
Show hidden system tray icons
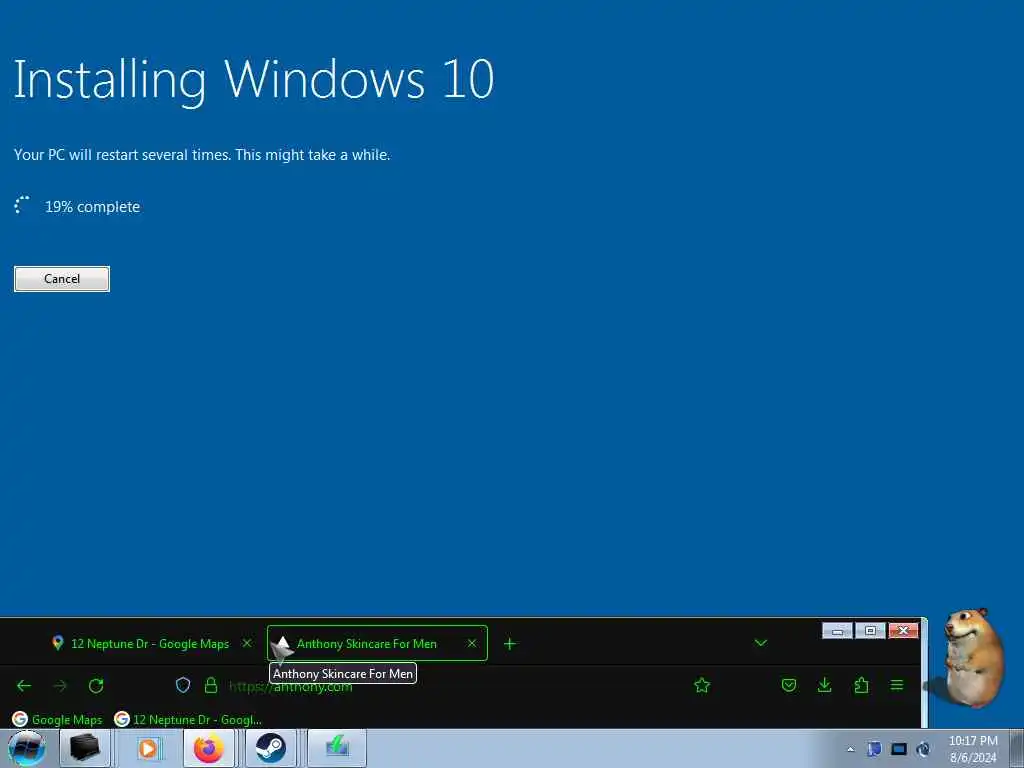pyautogui.click(x=850, y=750)
